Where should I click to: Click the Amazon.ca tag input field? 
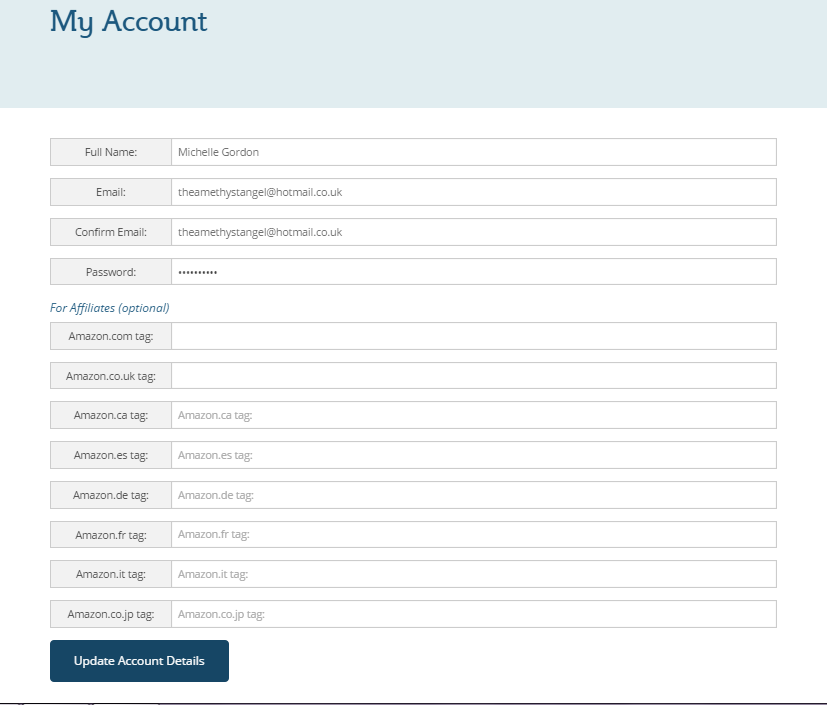473,415
